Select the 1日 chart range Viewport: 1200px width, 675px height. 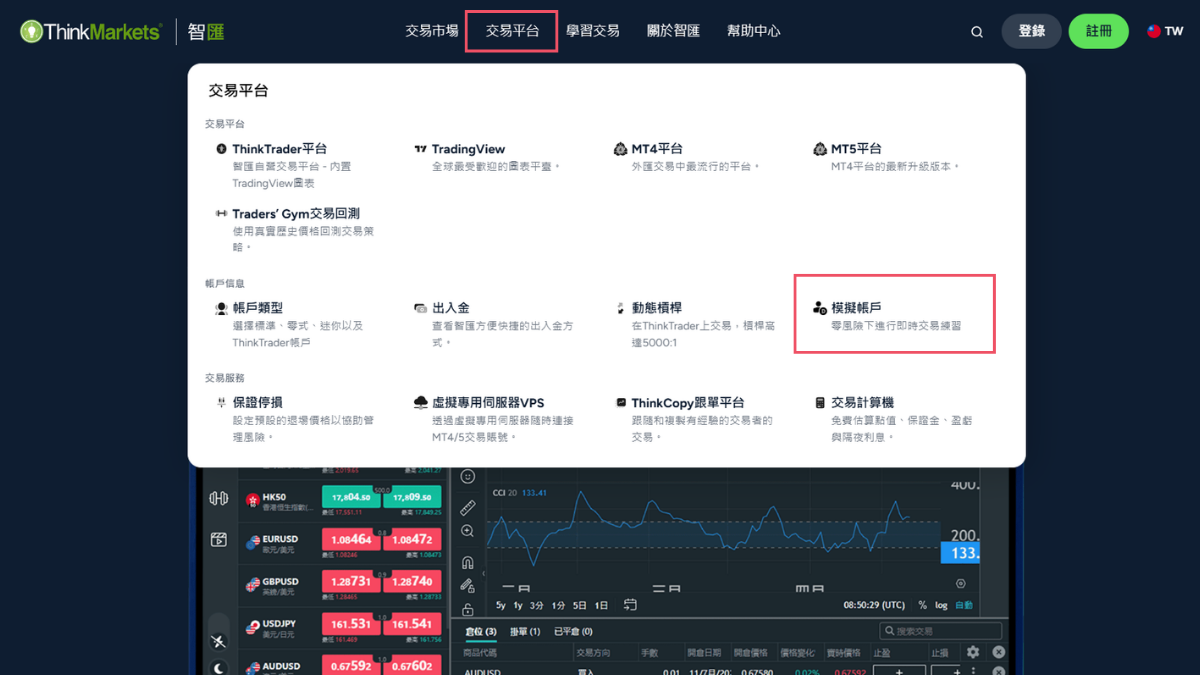coord(601,606)
